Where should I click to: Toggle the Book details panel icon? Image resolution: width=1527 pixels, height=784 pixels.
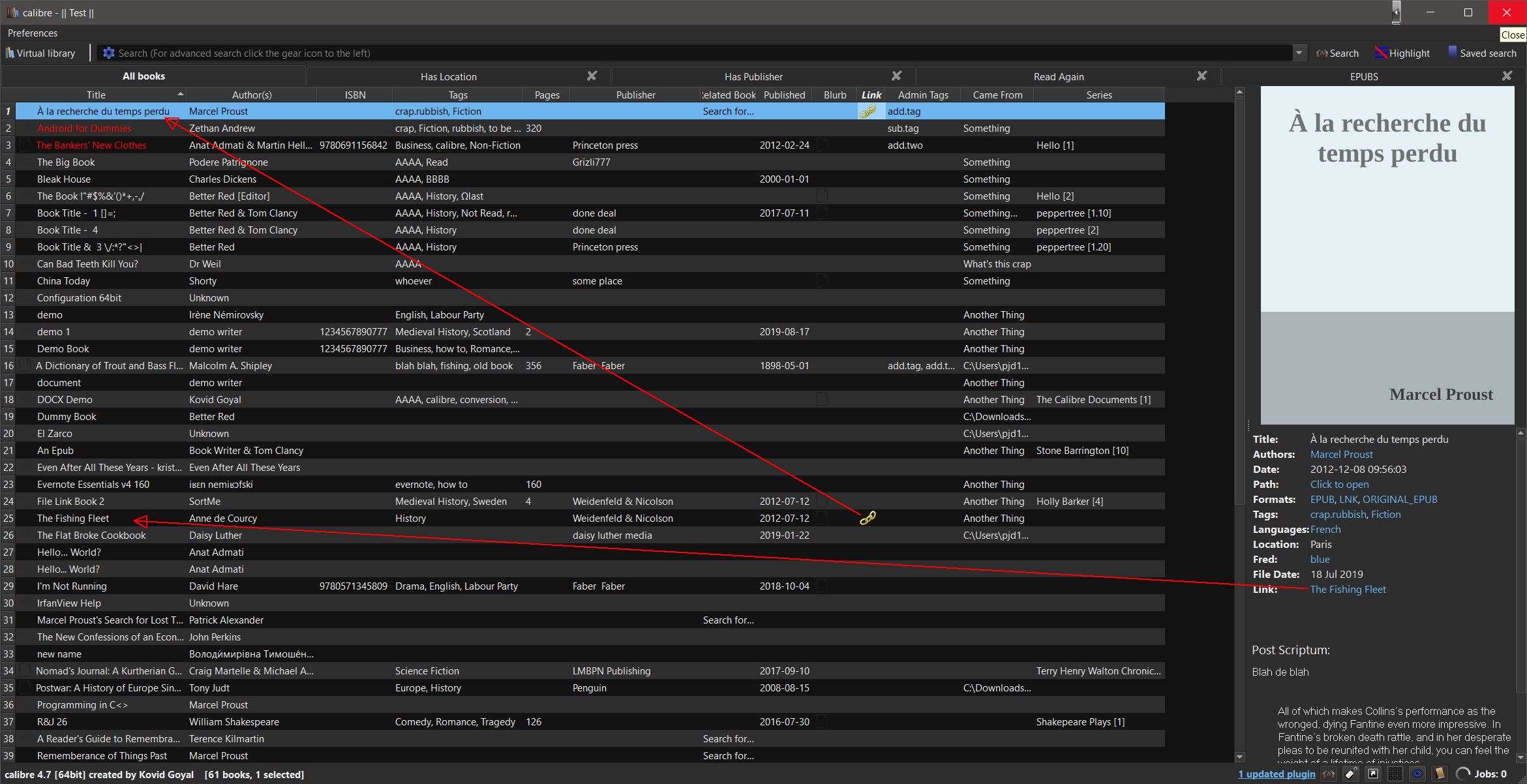pos(1440,774)
